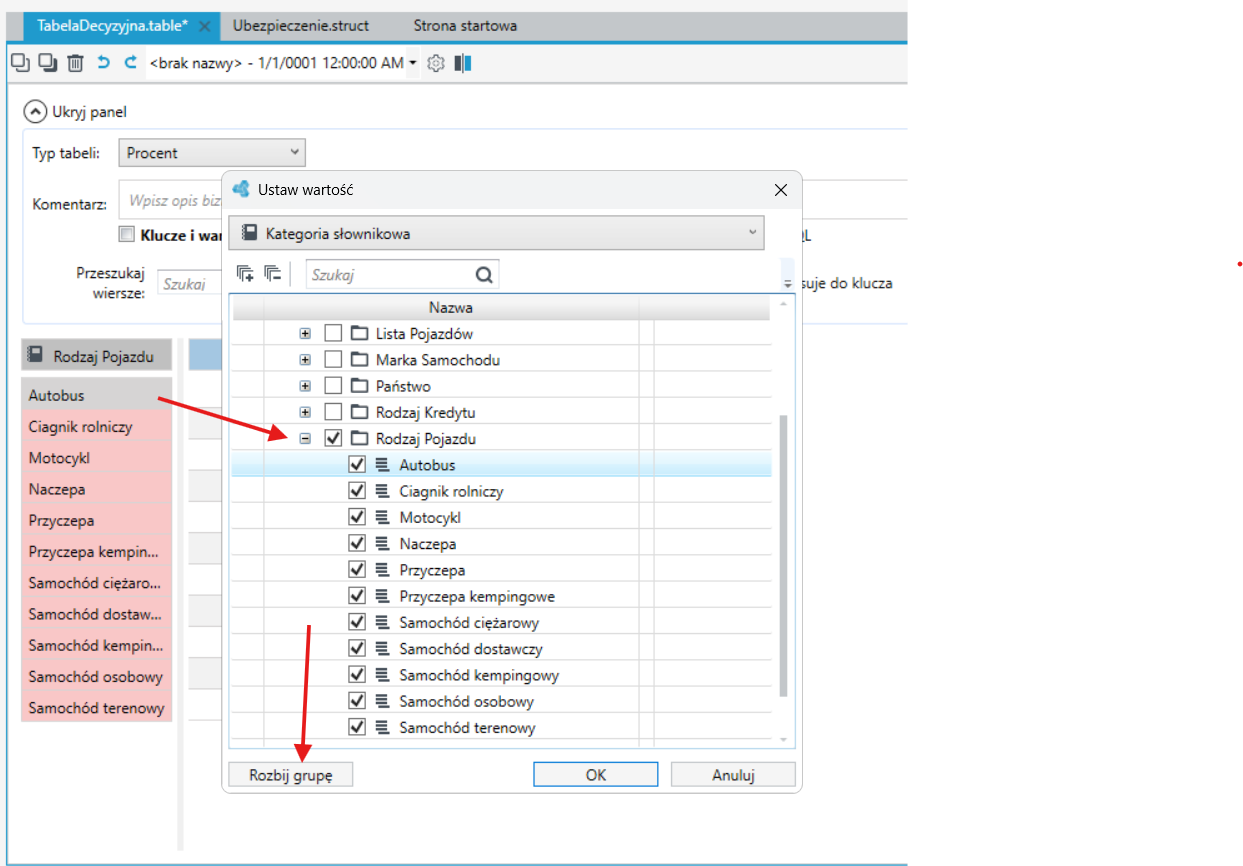The image size is (1243, 866).
Task: Open the Strona startowa tab
Action: click(x=465, y=26)
